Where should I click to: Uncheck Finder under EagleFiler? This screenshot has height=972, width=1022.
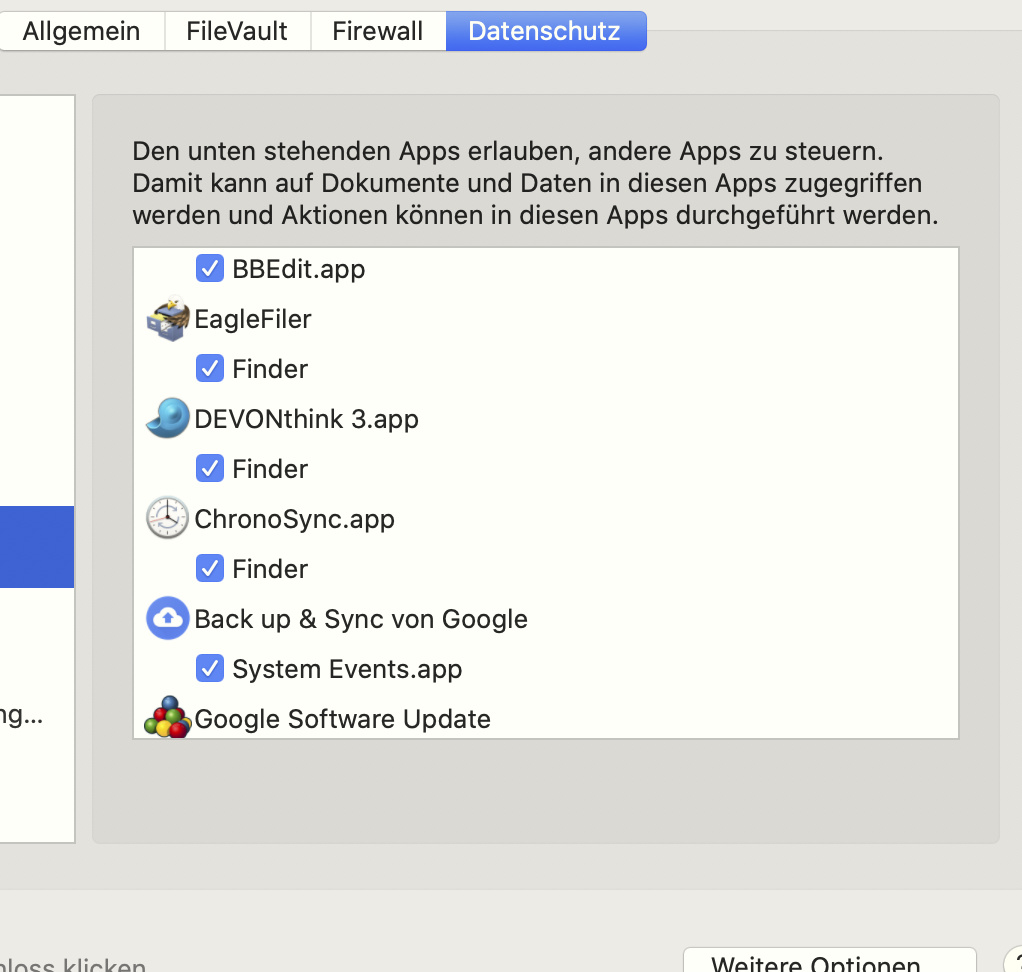pos(210,368)
